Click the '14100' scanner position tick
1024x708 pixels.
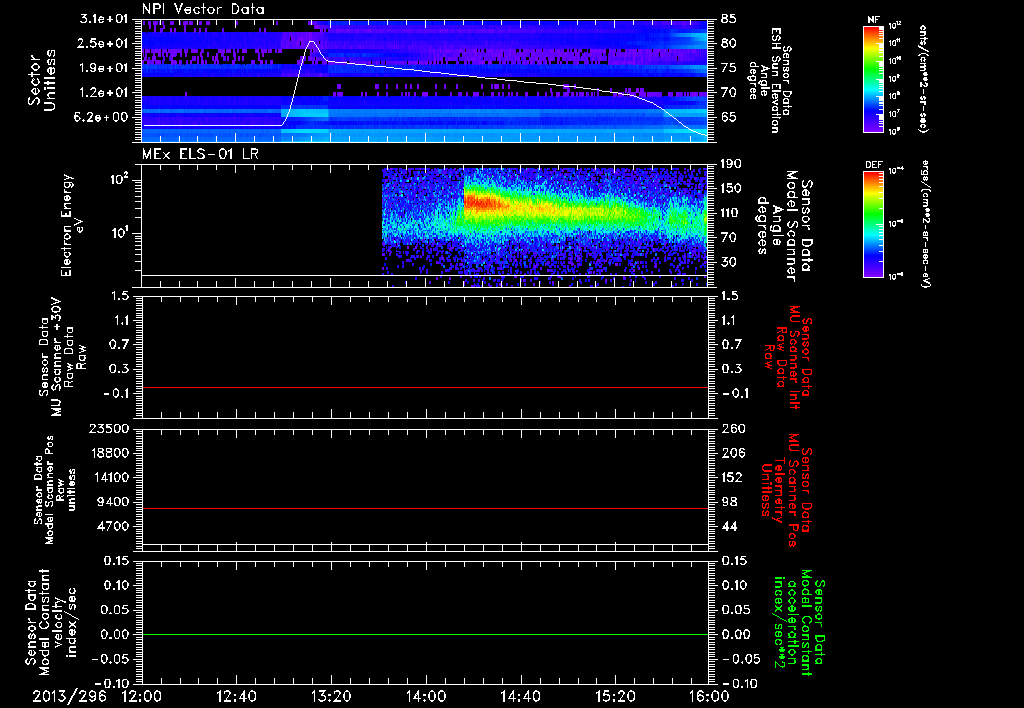[110, 477]
